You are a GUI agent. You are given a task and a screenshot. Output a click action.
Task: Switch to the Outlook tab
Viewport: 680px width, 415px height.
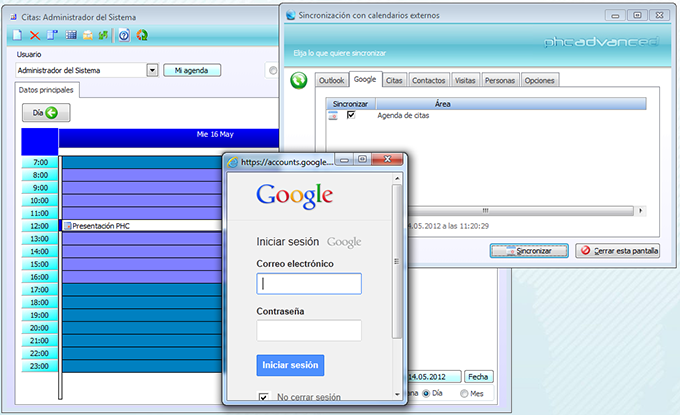pos(331,80)
